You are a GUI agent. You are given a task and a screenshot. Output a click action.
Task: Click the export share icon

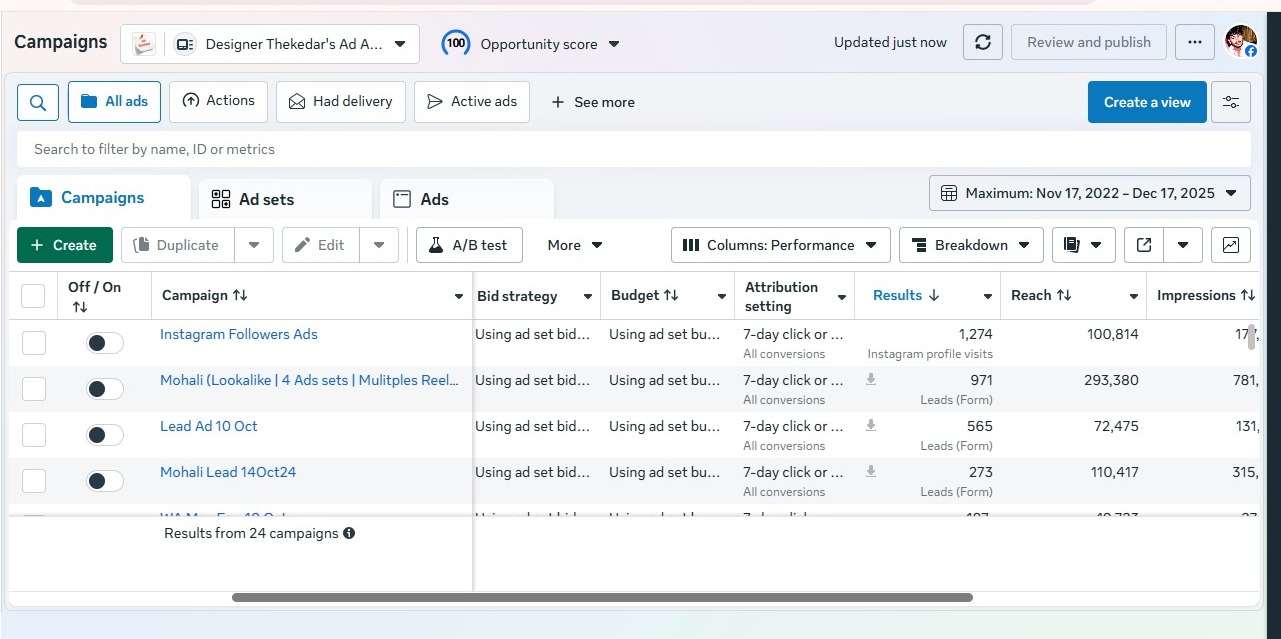(x=1144, y=245)
